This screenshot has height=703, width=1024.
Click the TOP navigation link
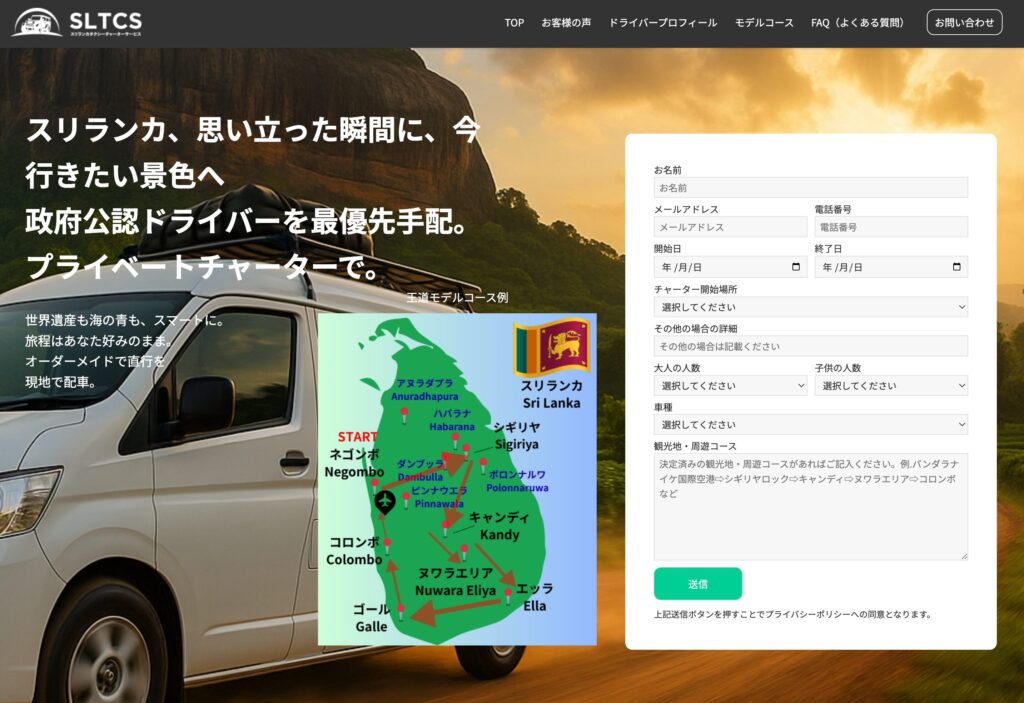[x=513, y=22]
